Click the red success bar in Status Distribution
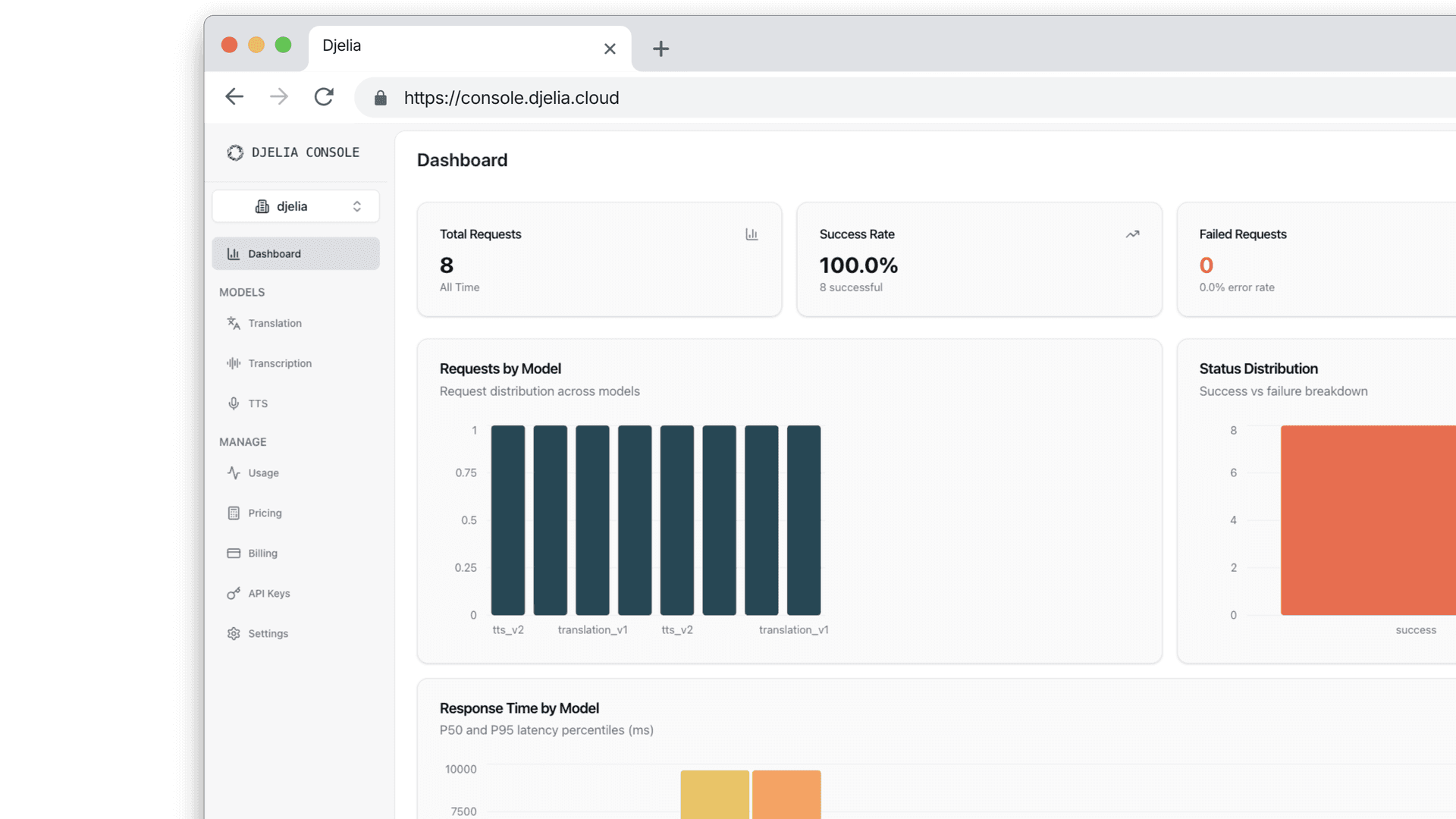This screenshot has height=819, width=1456. coord(1368,520)
